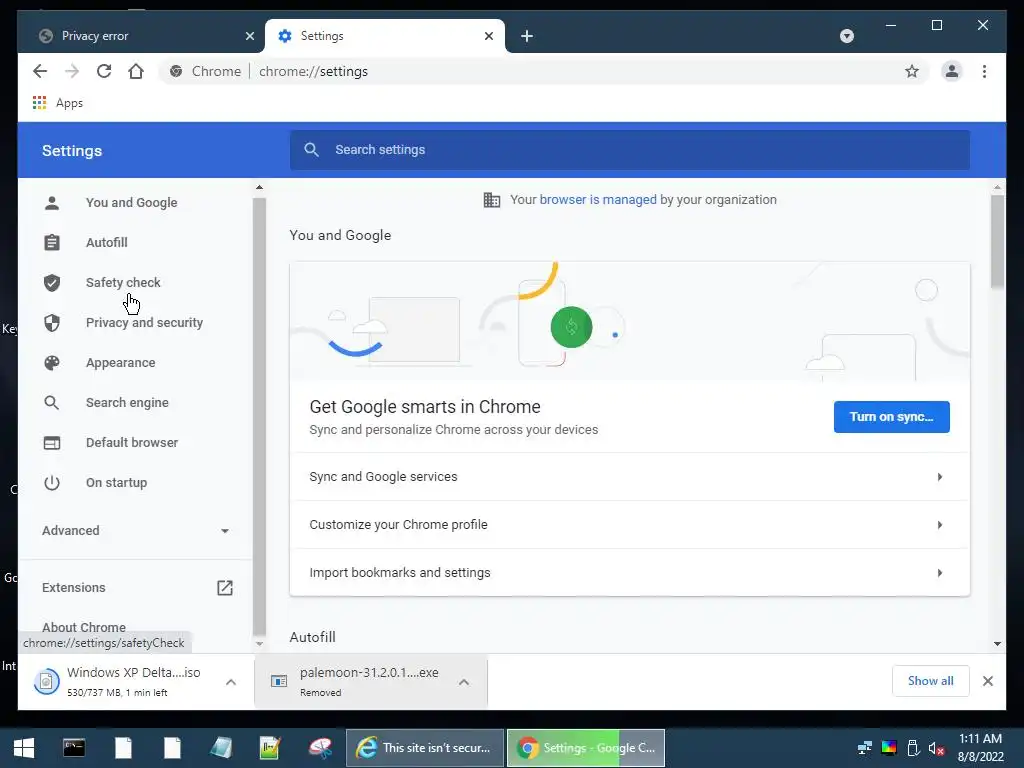Open the green notepad taskbar icon
The width and height of the screenshot is (1024, 768).
[270, 748]
